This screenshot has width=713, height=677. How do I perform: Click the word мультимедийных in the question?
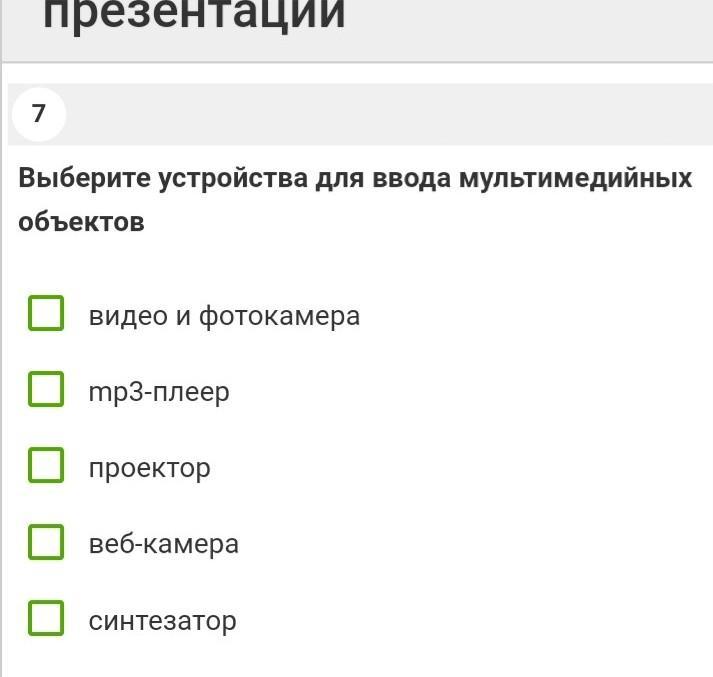pyautogui.click(x=575, y=178)
